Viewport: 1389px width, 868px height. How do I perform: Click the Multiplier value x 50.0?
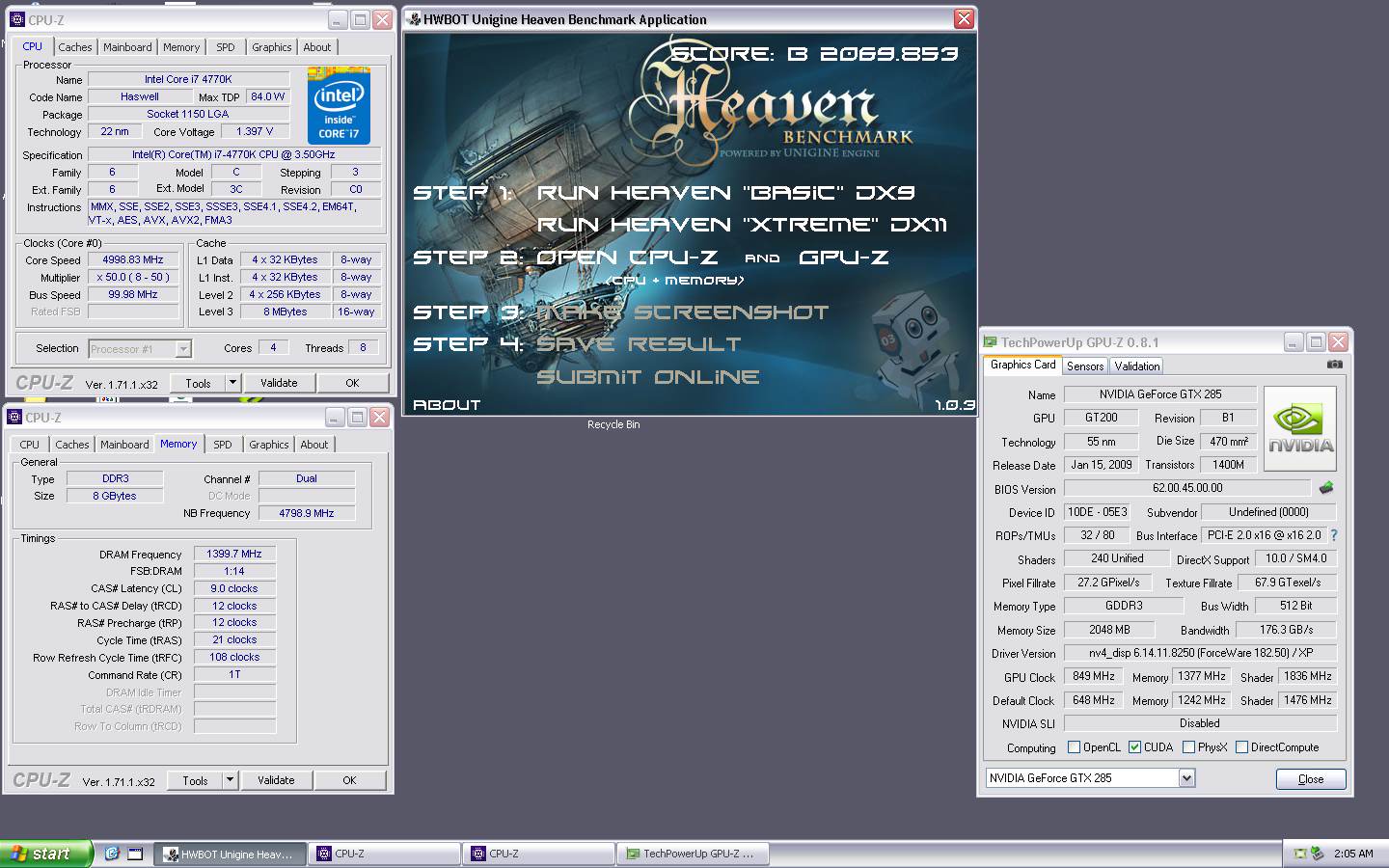[x=133, y=277]
